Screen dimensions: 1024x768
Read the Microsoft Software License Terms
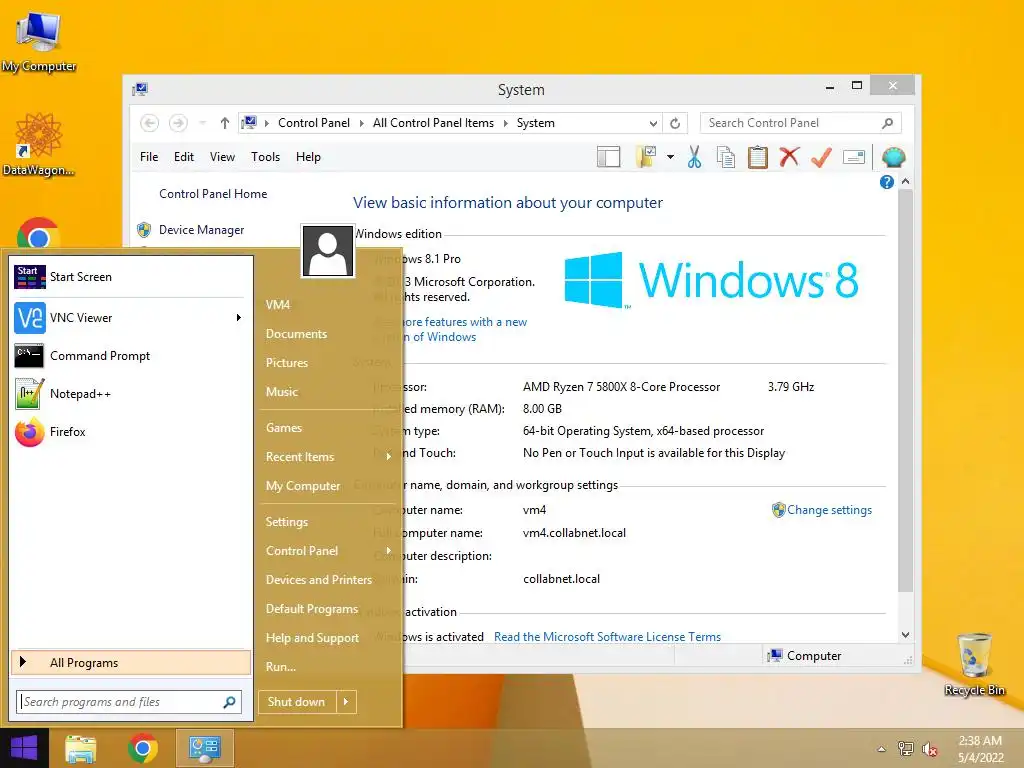(607, 637)
